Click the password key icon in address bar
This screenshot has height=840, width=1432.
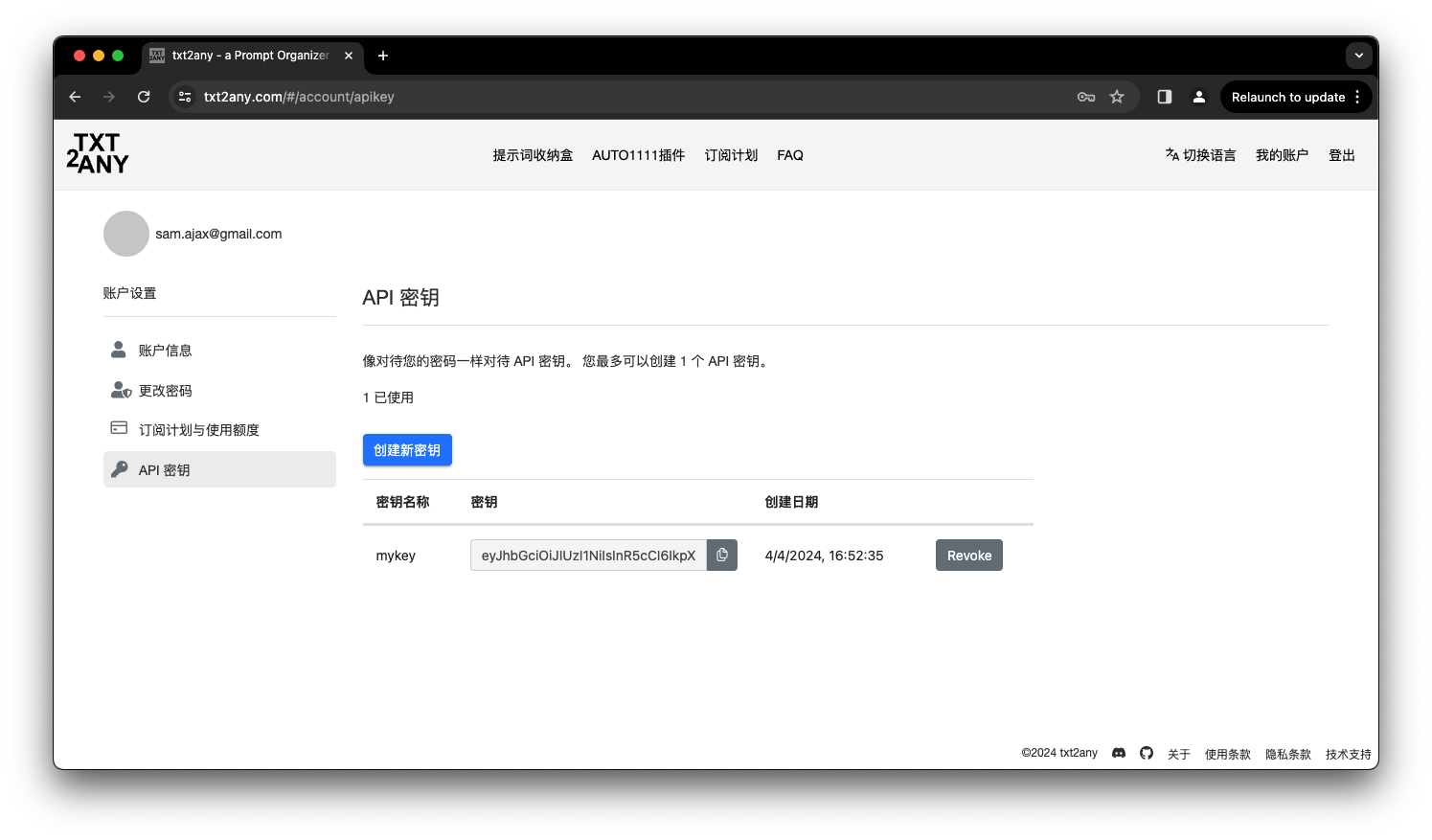coord(1086,97)
